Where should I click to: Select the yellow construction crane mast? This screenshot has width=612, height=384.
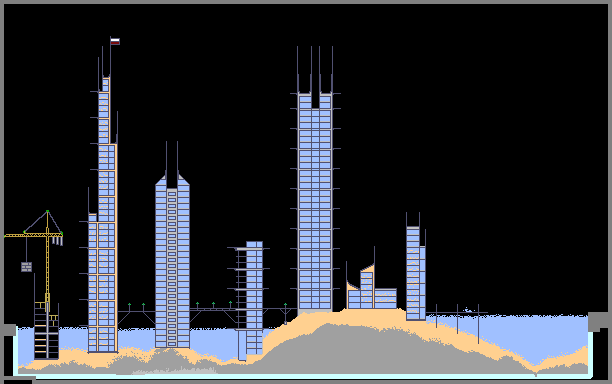48,261
